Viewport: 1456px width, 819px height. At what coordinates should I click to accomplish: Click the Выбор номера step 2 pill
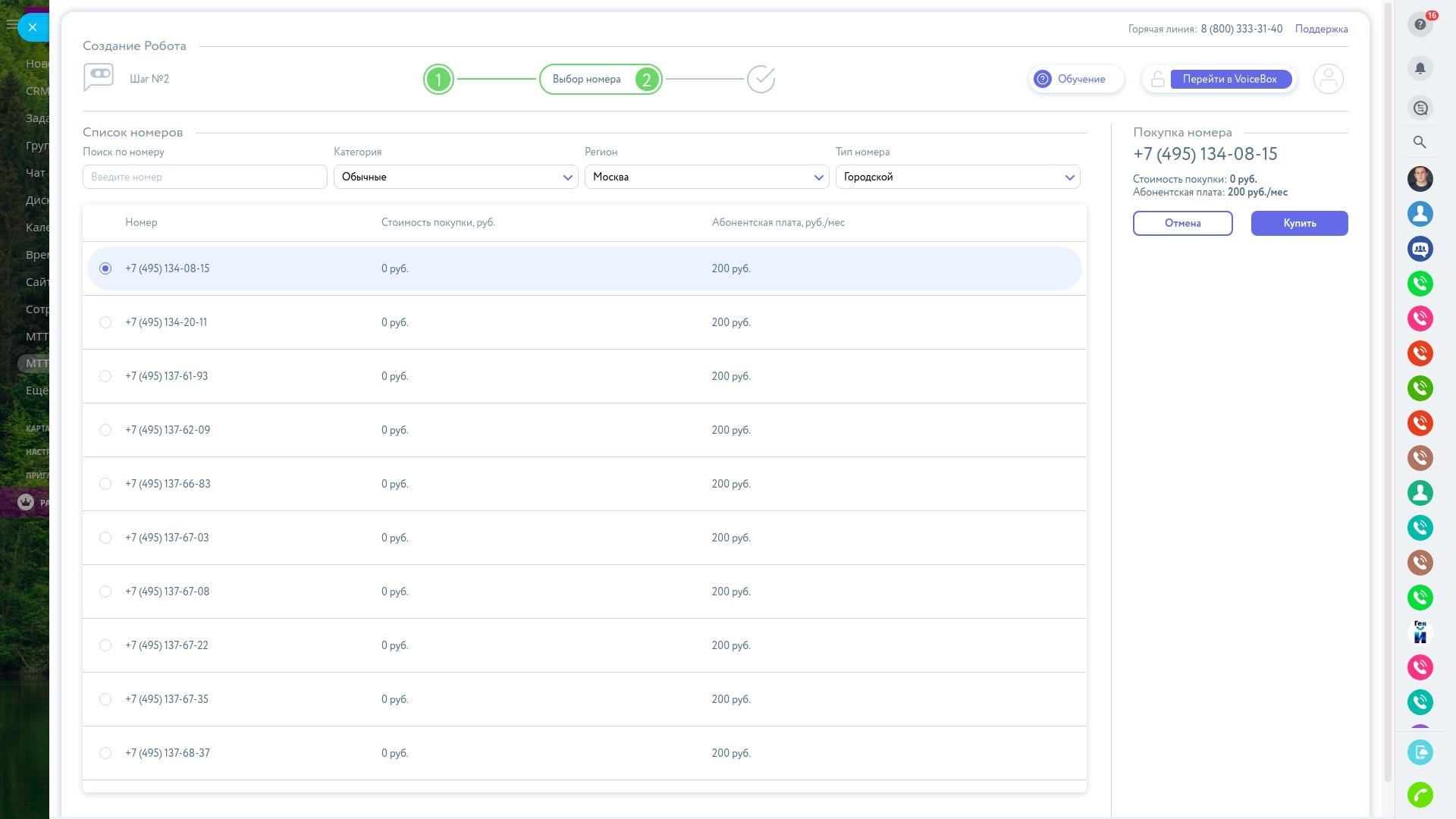pyautogui.click(x=600, y=79)
